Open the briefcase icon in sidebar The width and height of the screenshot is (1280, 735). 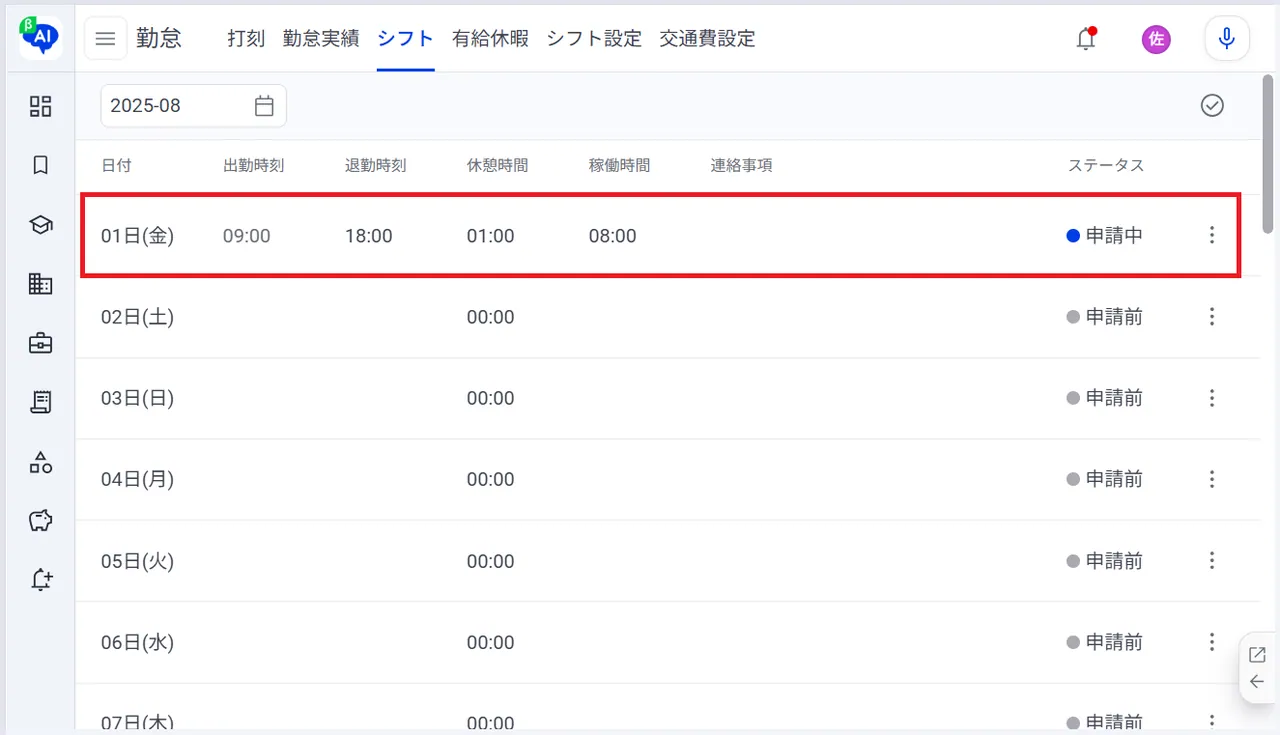[40, 343]
